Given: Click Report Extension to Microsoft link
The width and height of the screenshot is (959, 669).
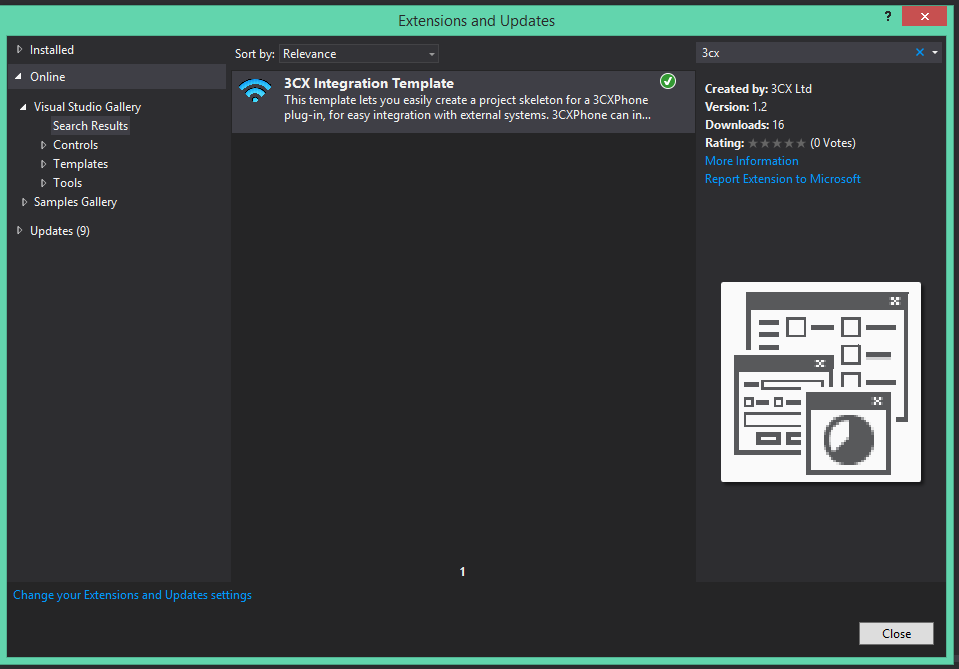Looking at the screenshot, I should click(783, 179).
